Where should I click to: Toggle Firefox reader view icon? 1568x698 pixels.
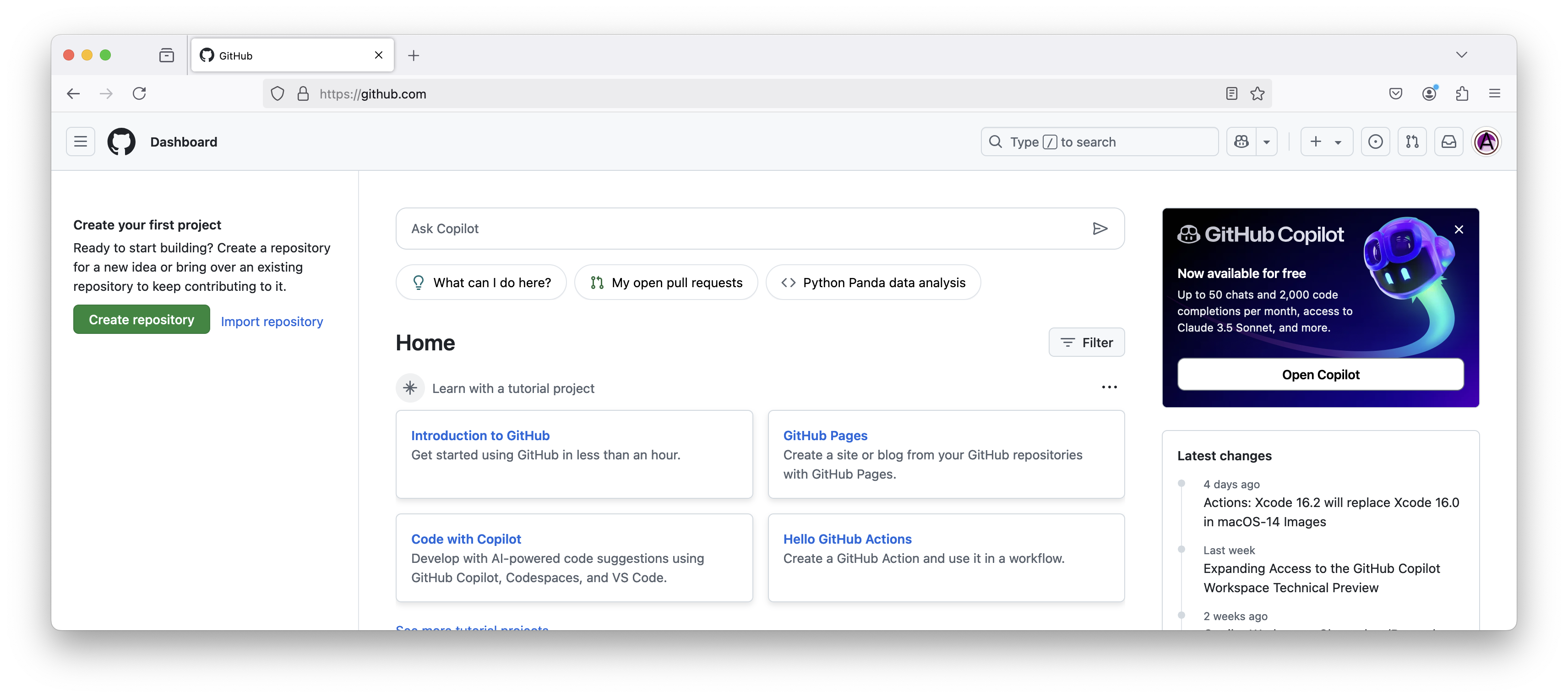[1231, 94]
